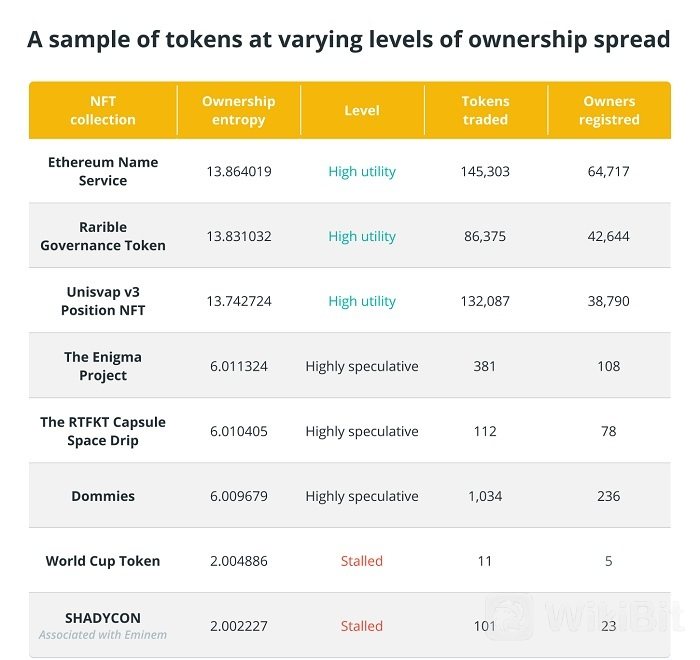700x660 pixels.
Task: Click the WikiBit watermark logo icon
Action: tap(509, 618)
